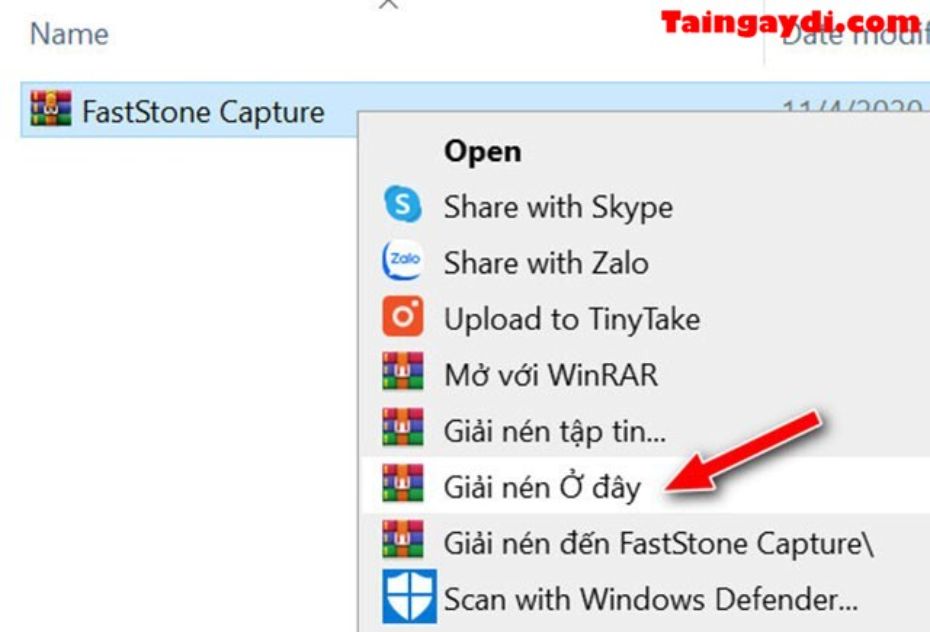Viewport: 930px width, 632px height.
Task: Click the Skype logo icon in the menu
Action: pyautogui.click(x=403, y=204)
